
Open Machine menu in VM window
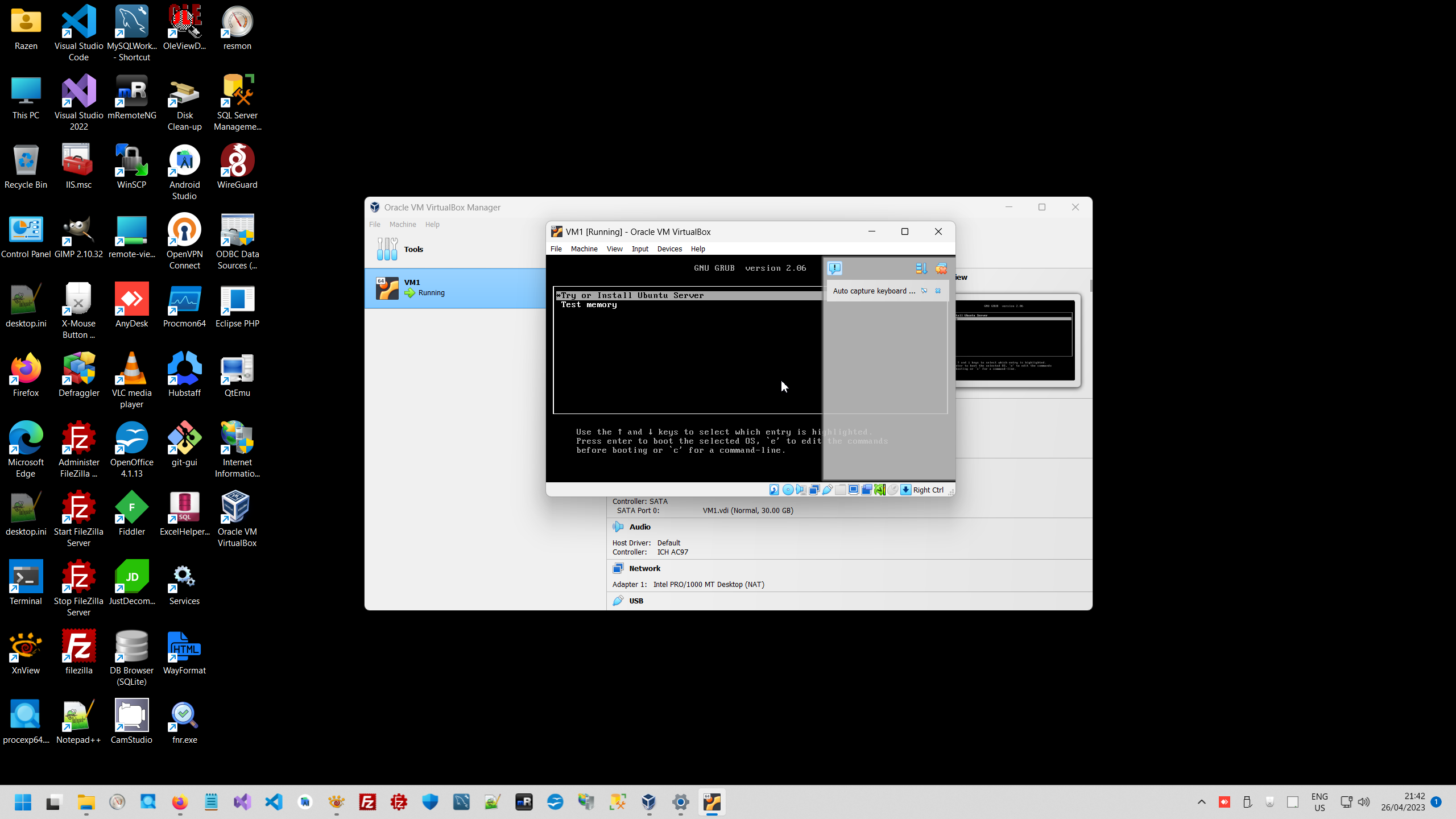(x=584, y=249)
